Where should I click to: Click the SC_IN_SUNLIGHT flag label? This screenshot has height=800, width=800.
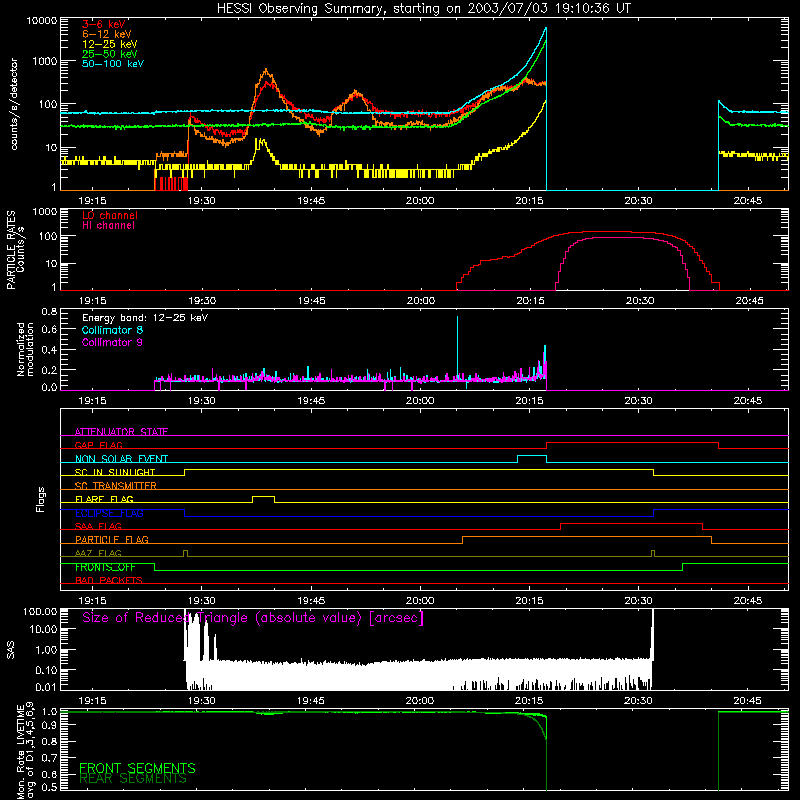115,472
